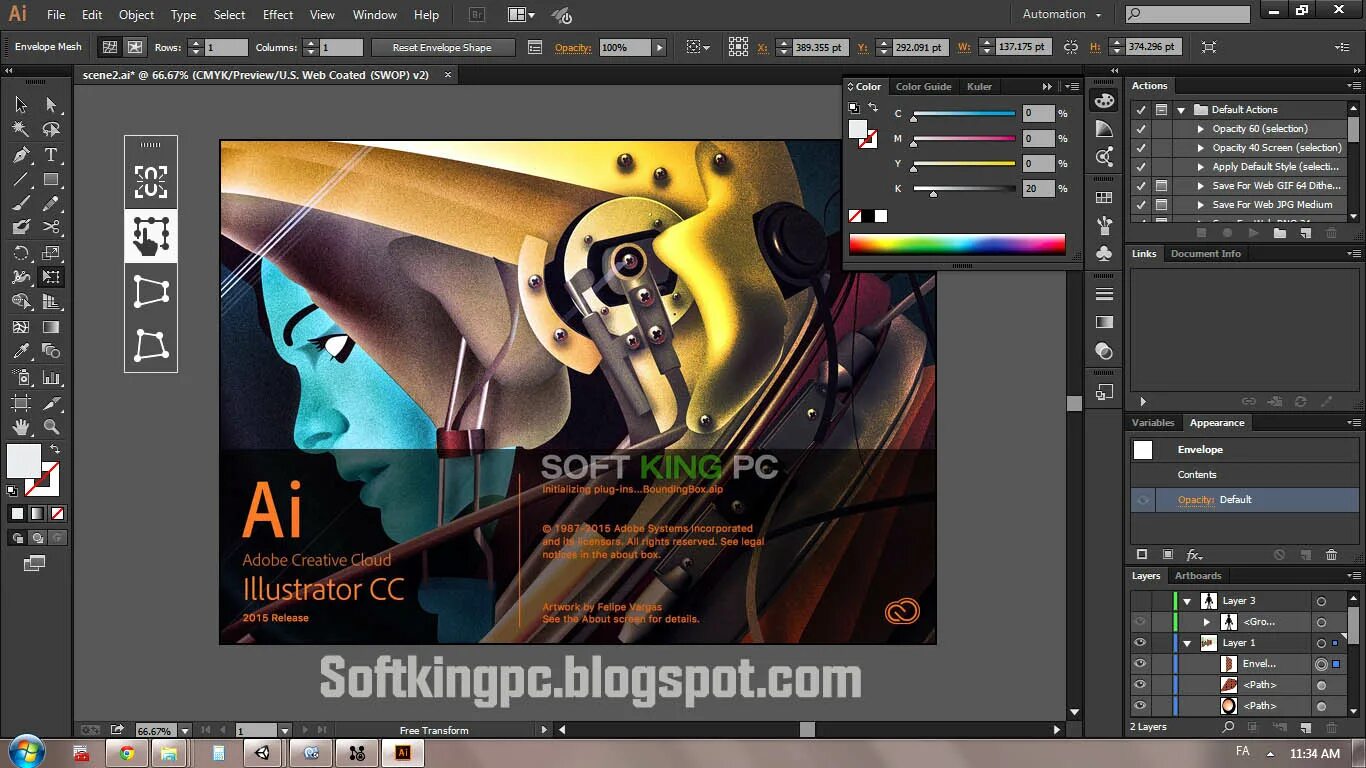Select the Rotate tool

pos(21,253)
